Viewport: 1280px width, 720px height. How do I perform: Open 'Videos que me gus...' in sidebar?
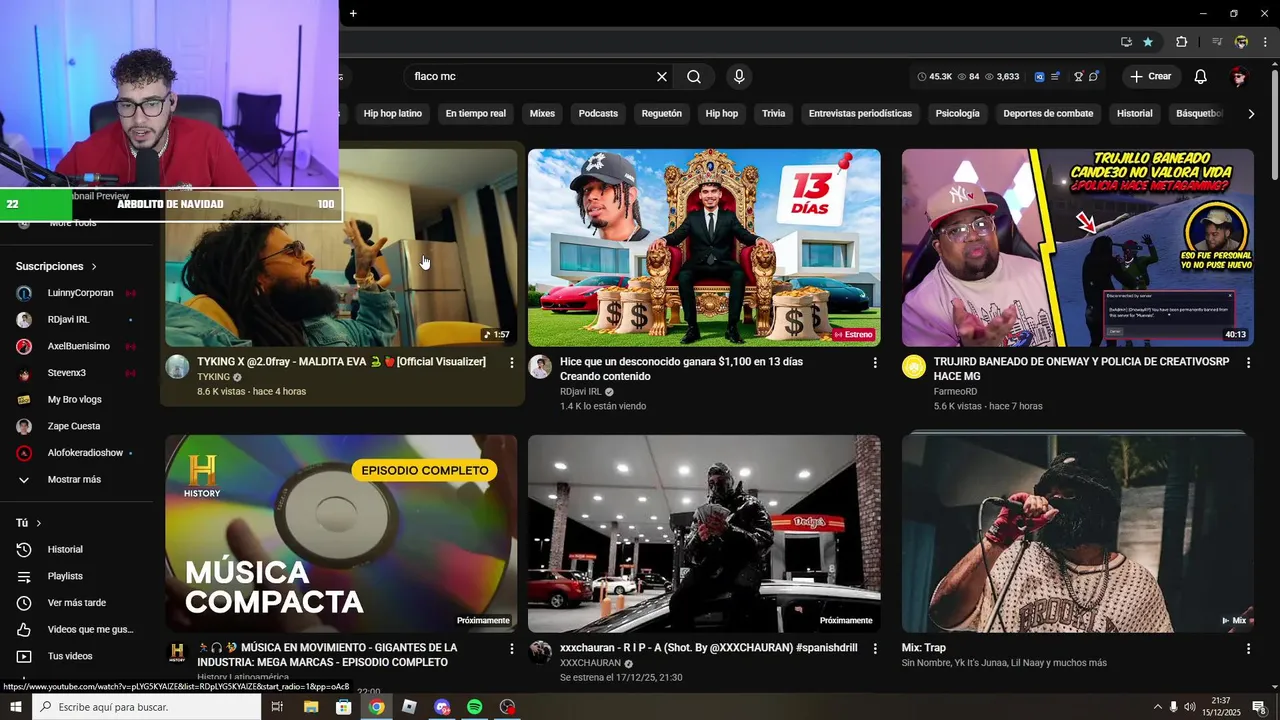[77, 629]
